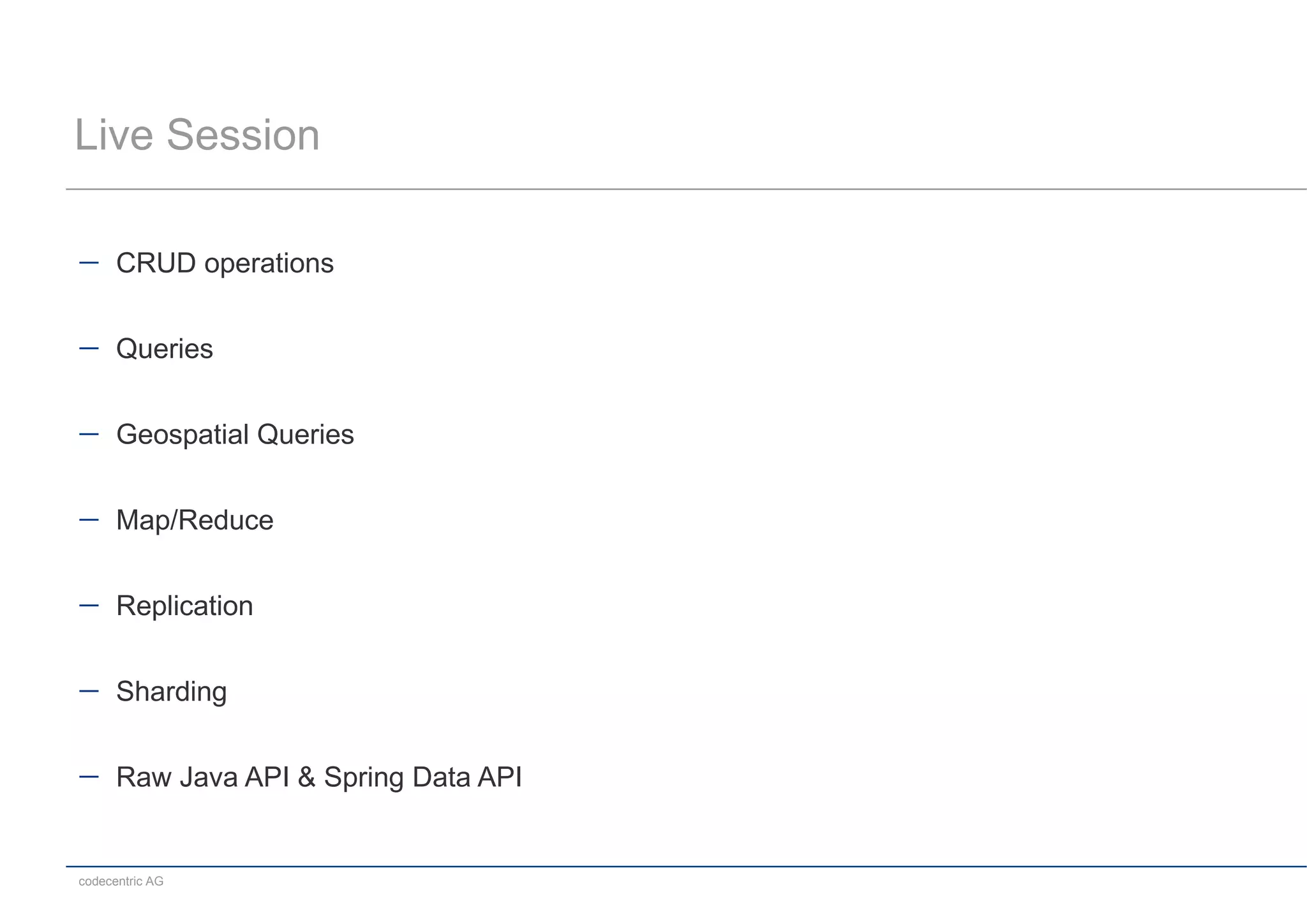This screenshot has height=924, width=1307.
Task: Click the ampersand in the last bullet
Action: coord(306,777)
